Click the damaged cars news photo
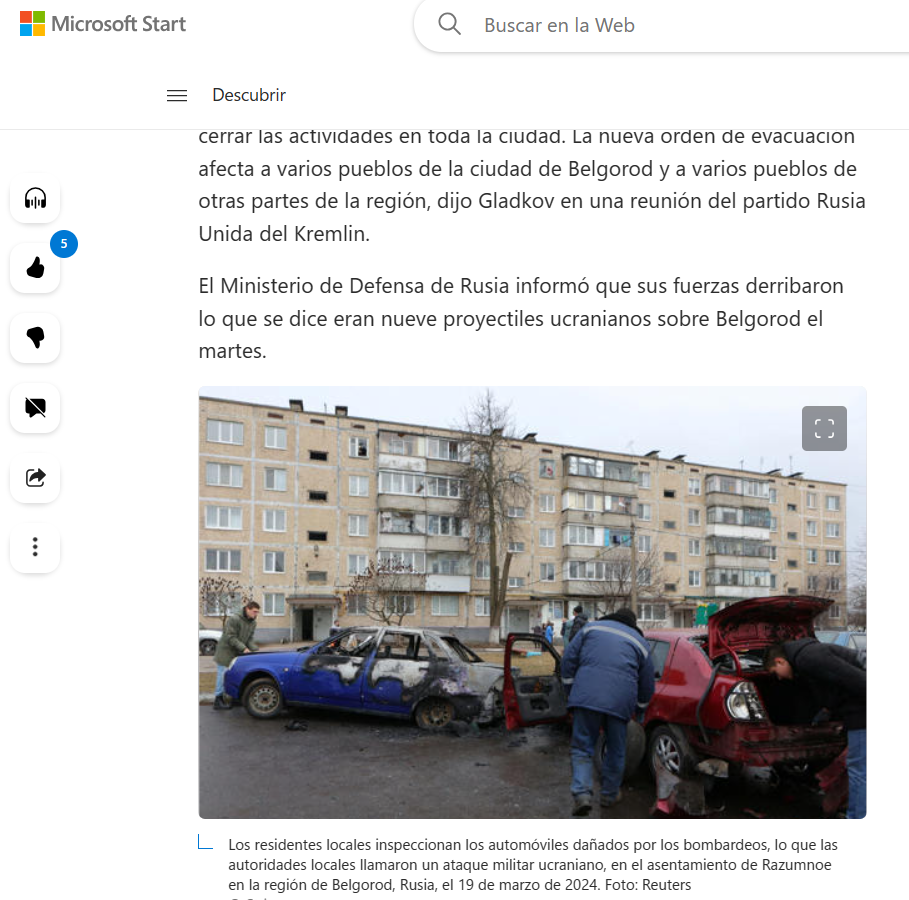 (x=532, y=603)
